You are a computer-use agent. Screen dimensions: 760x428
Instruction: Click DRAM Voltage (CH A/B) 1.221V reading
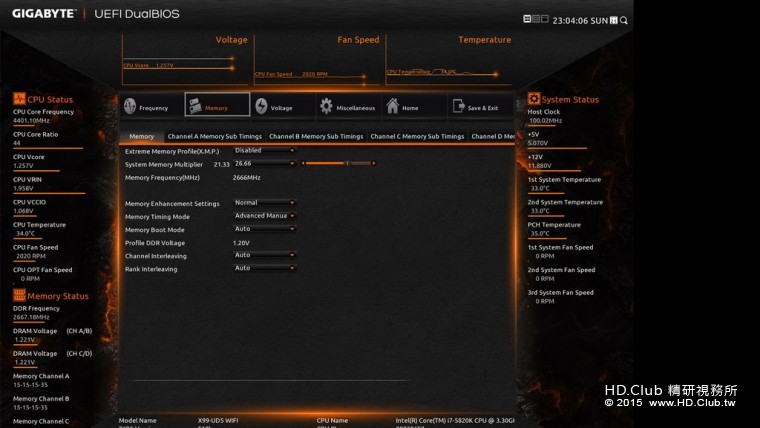coord(25,340)
